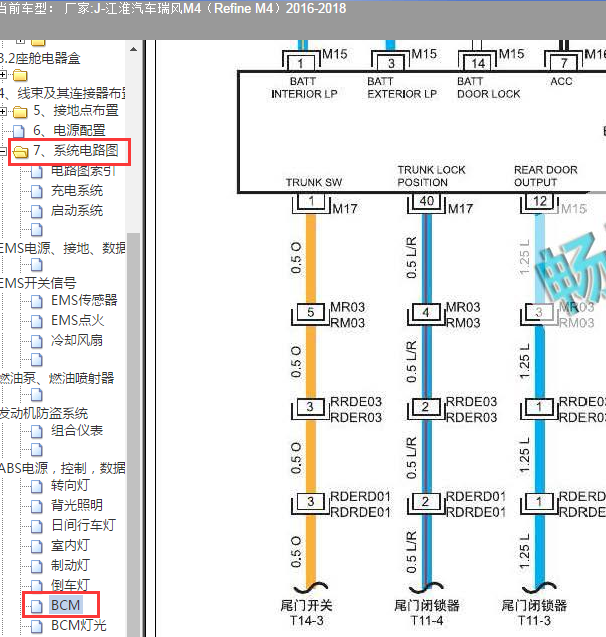Viewport: 606px width, 637px height.
Task: Open the 充电系统 diagram
Action: click(77, 191)
